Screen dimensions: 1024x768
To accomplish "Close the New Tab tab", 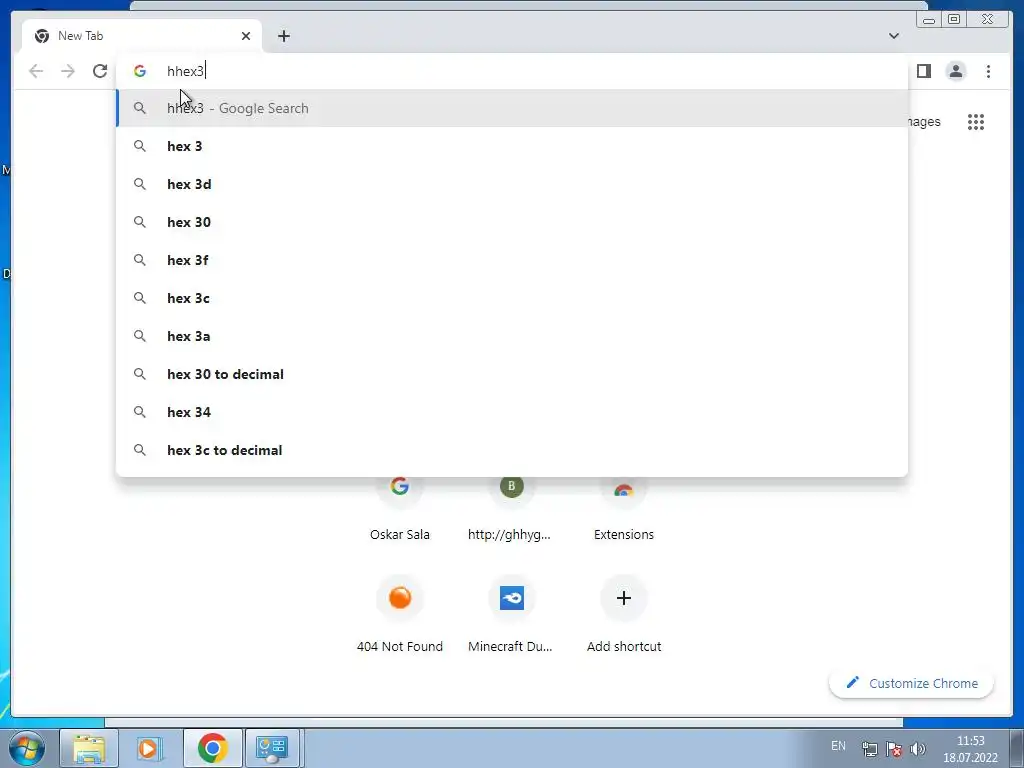I will click(246, 36).
